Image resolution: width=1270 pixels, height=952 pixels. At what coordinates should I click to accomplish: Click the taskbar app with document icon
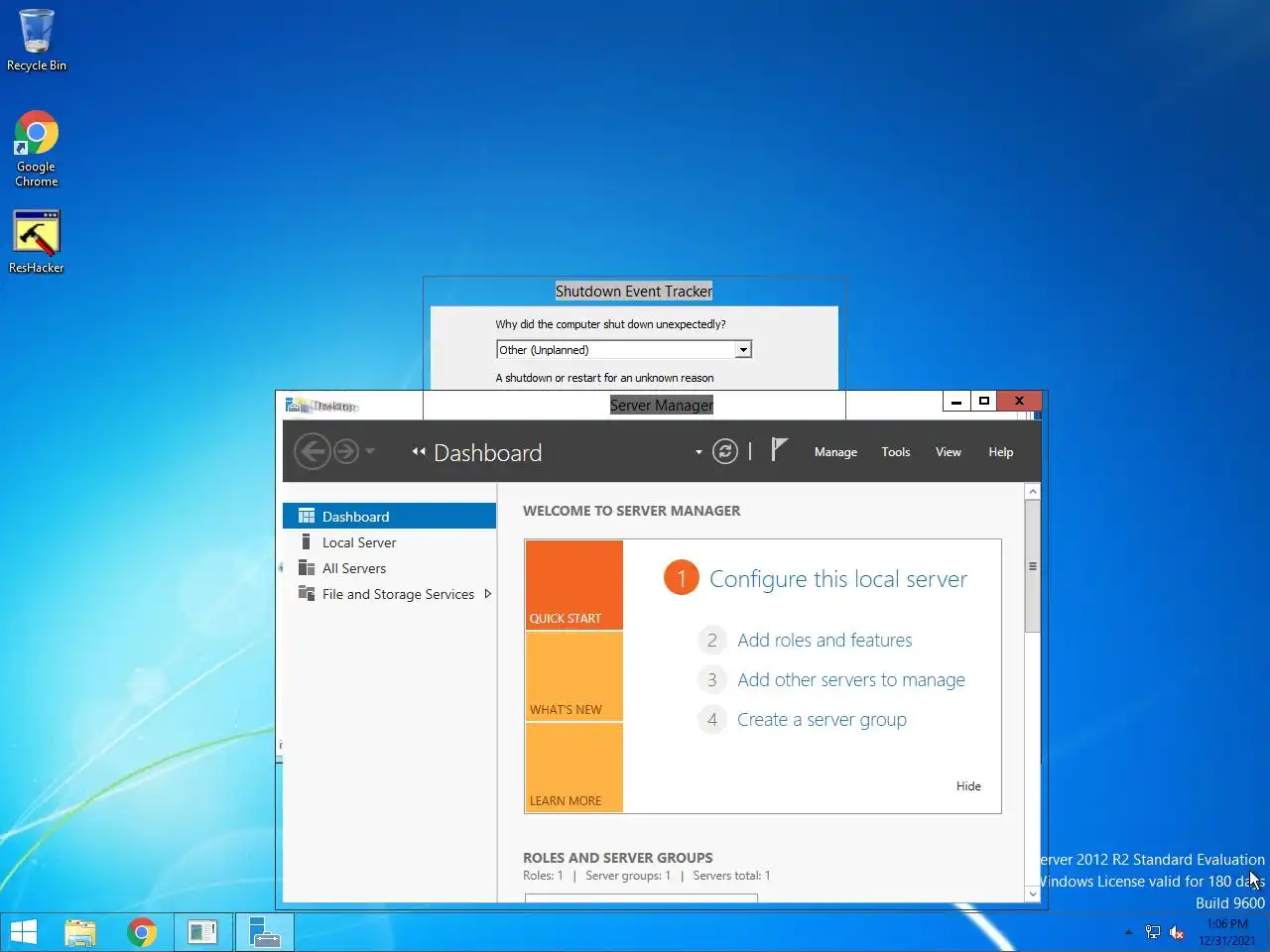tap(203, 932)
